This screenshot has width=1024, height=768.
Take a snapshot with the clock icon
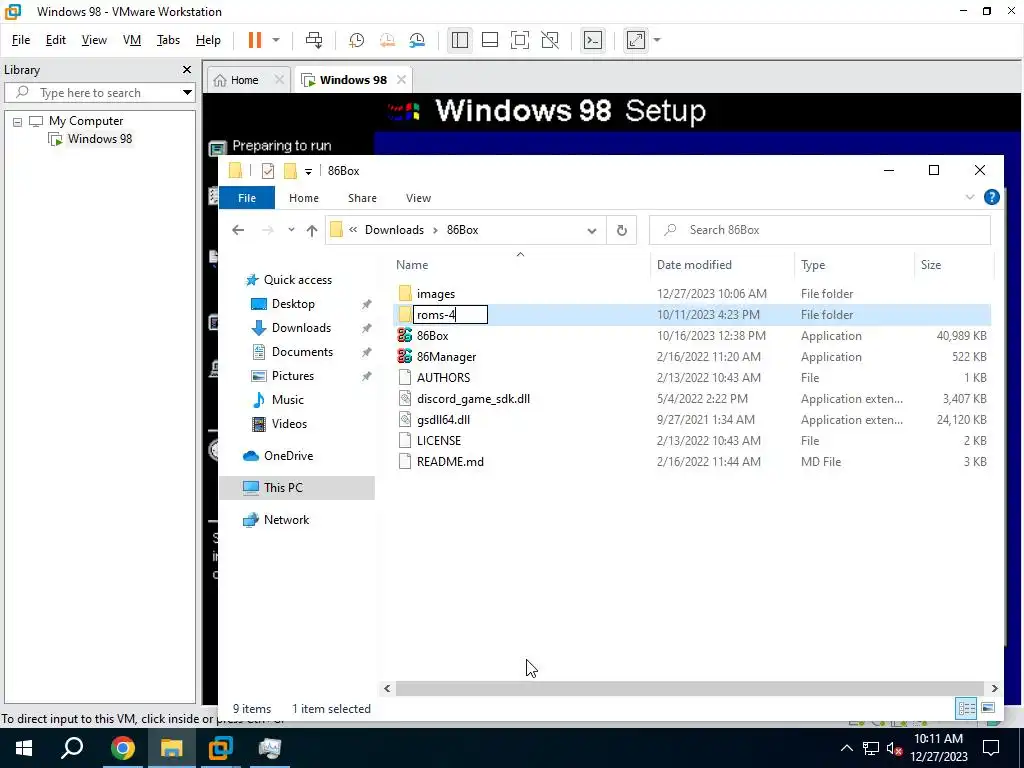[x=356, y=40]
